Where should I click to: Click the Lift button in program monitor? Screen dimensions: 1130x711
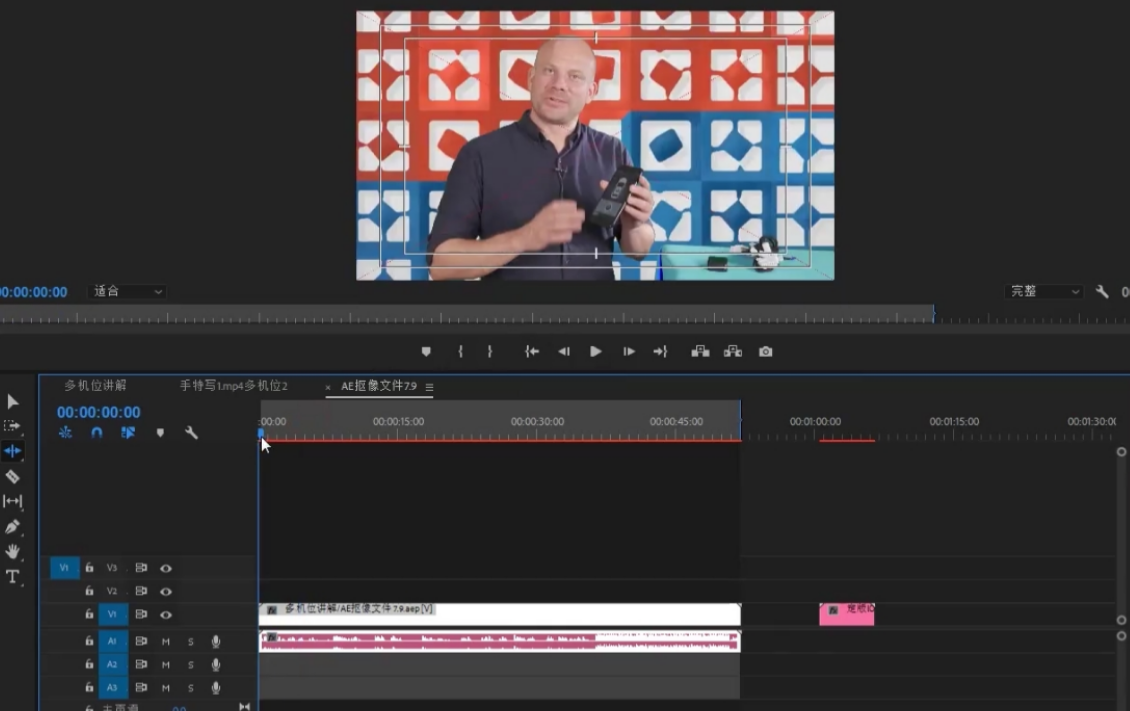(x=700, y=352)
